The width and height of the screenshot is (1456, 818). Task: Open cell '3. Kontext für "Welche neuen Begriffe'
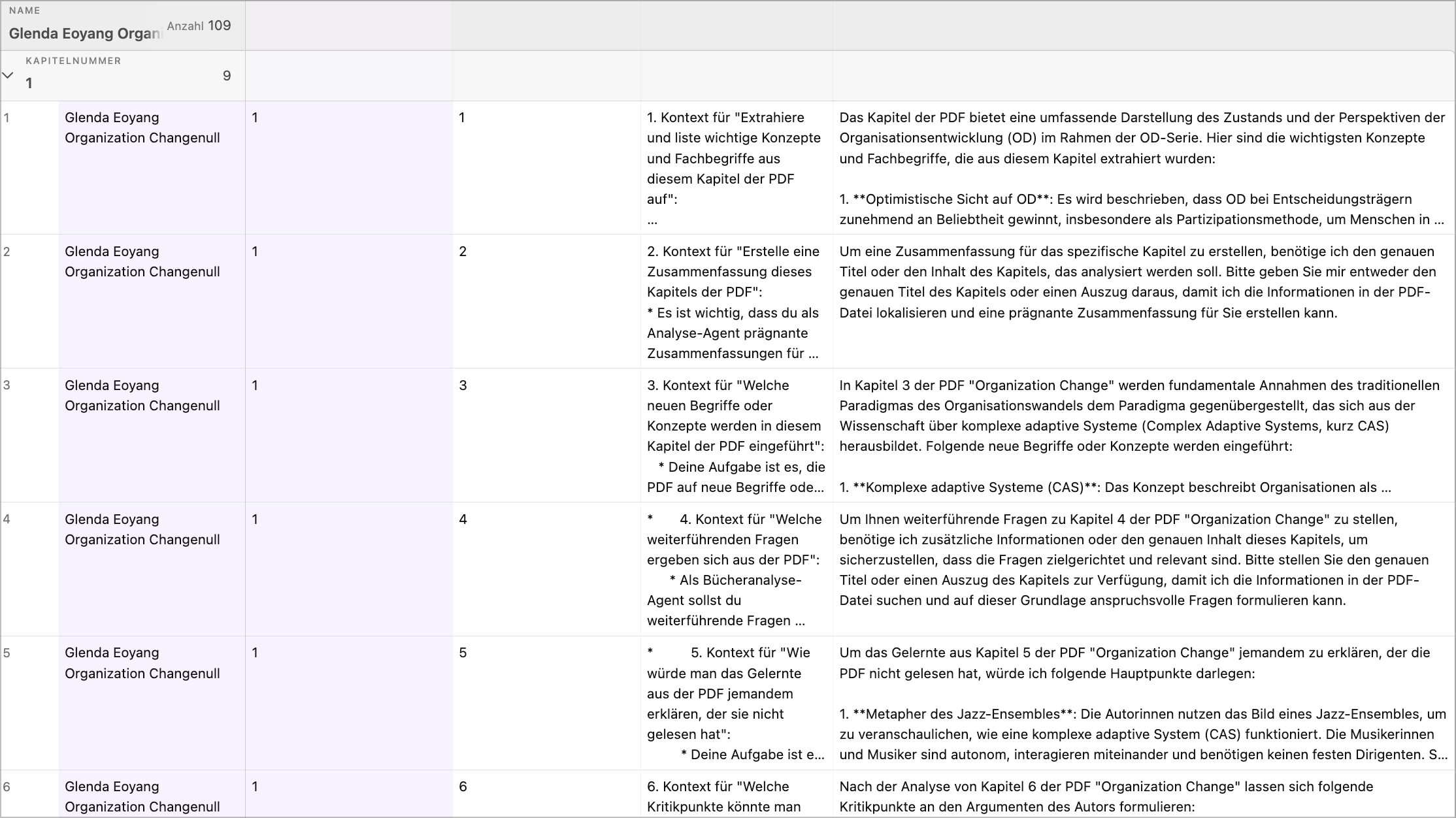point(736,435)
